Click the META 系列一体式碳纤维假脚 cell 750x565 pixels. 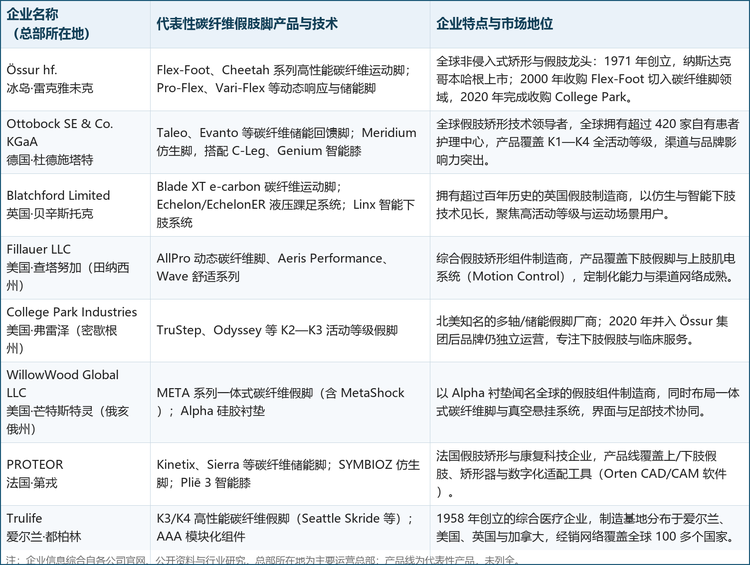click(290, 402)
